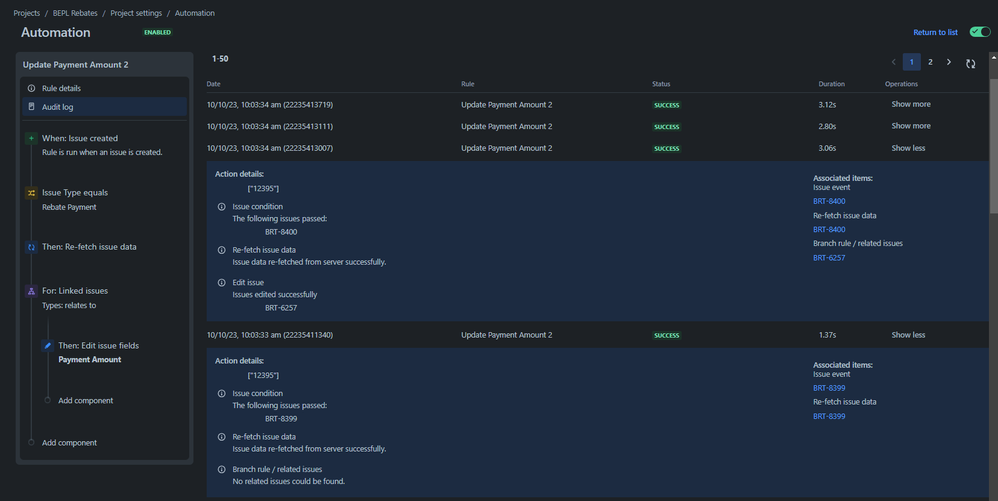Click the Update Payment Amount 2 rule title
This screenshot has width=998, height=501.
[x=75, y=65]
